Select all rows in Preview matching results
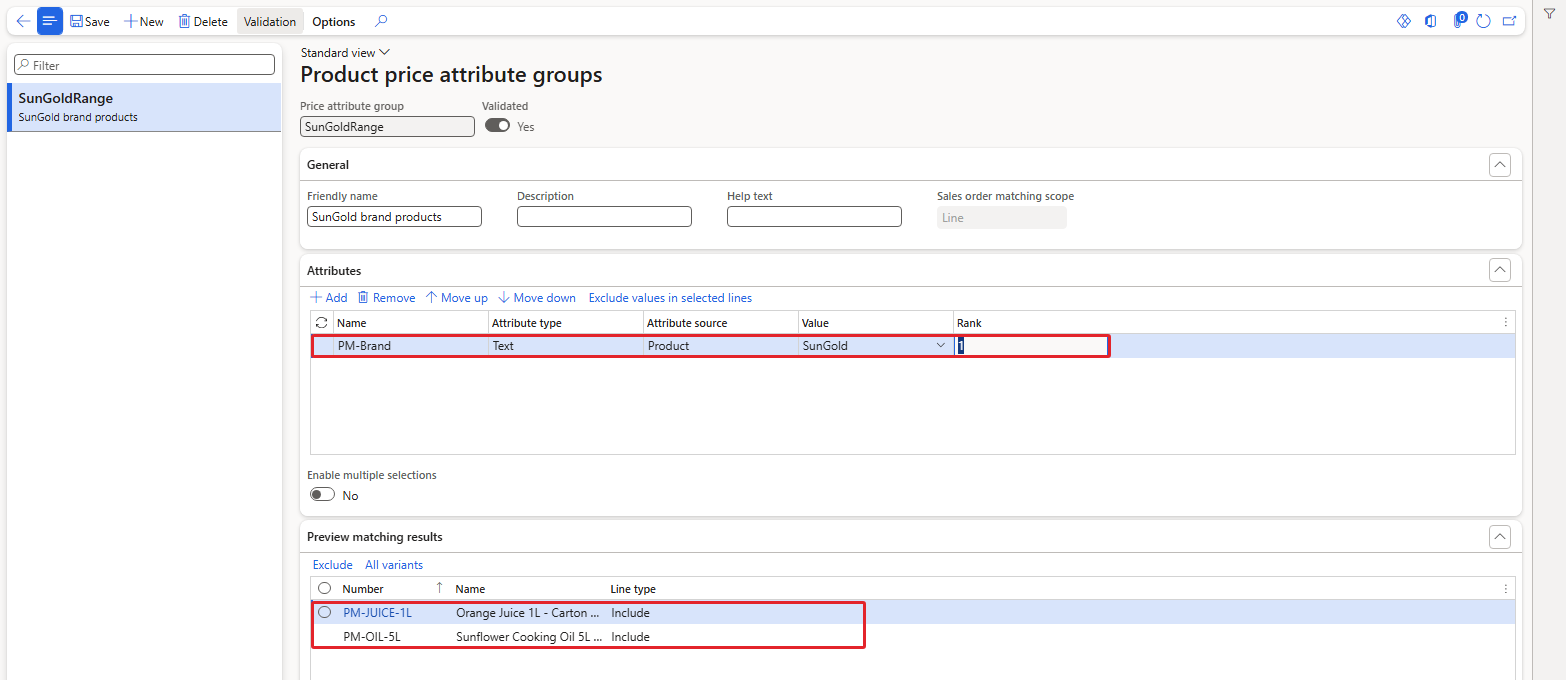Image resolution: width=1566 pixels, height=680 pixels. [x=324, y=588]
